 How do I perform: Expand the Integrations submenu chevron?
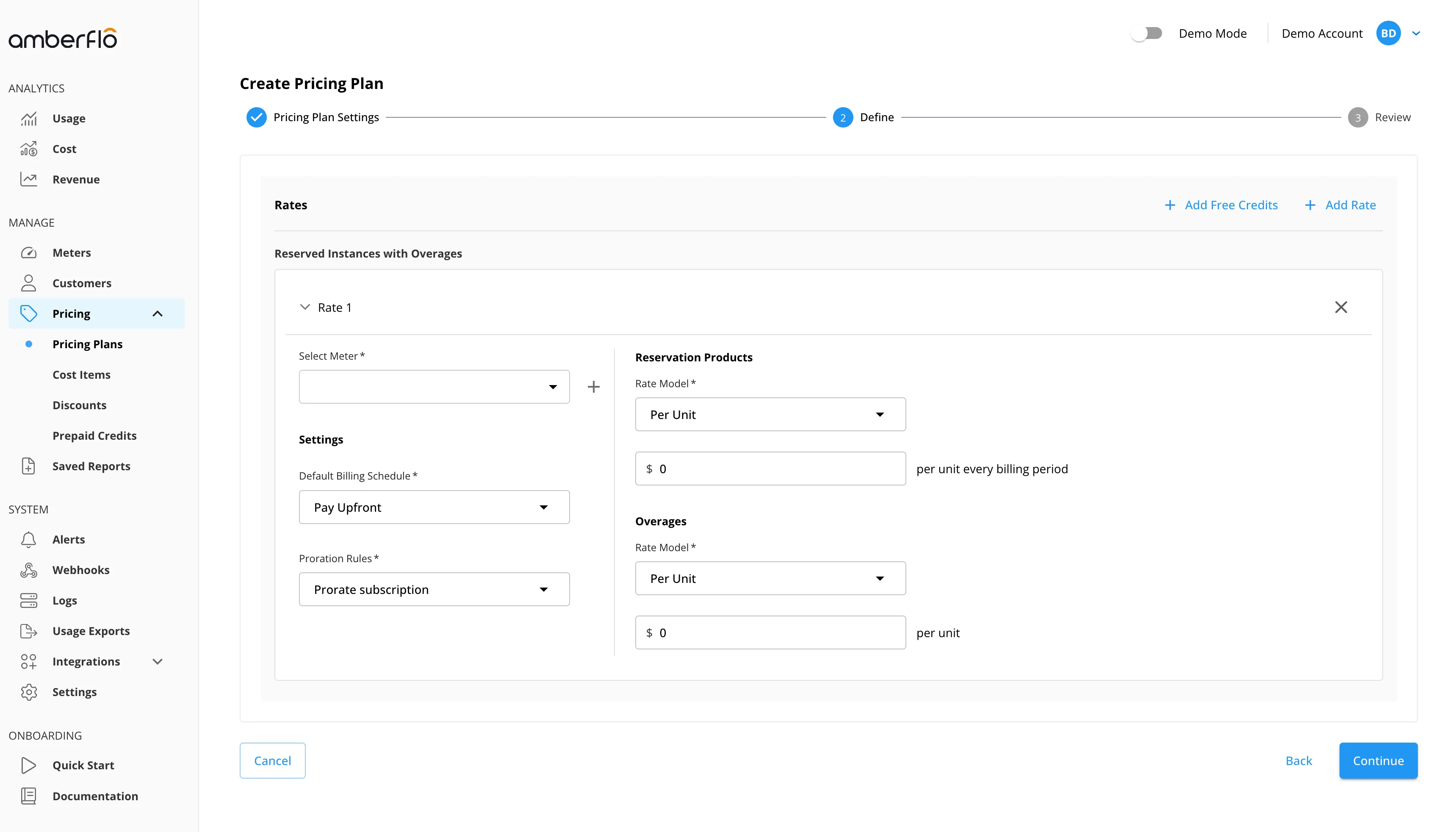pyautogui.click(x=158, y=661)
